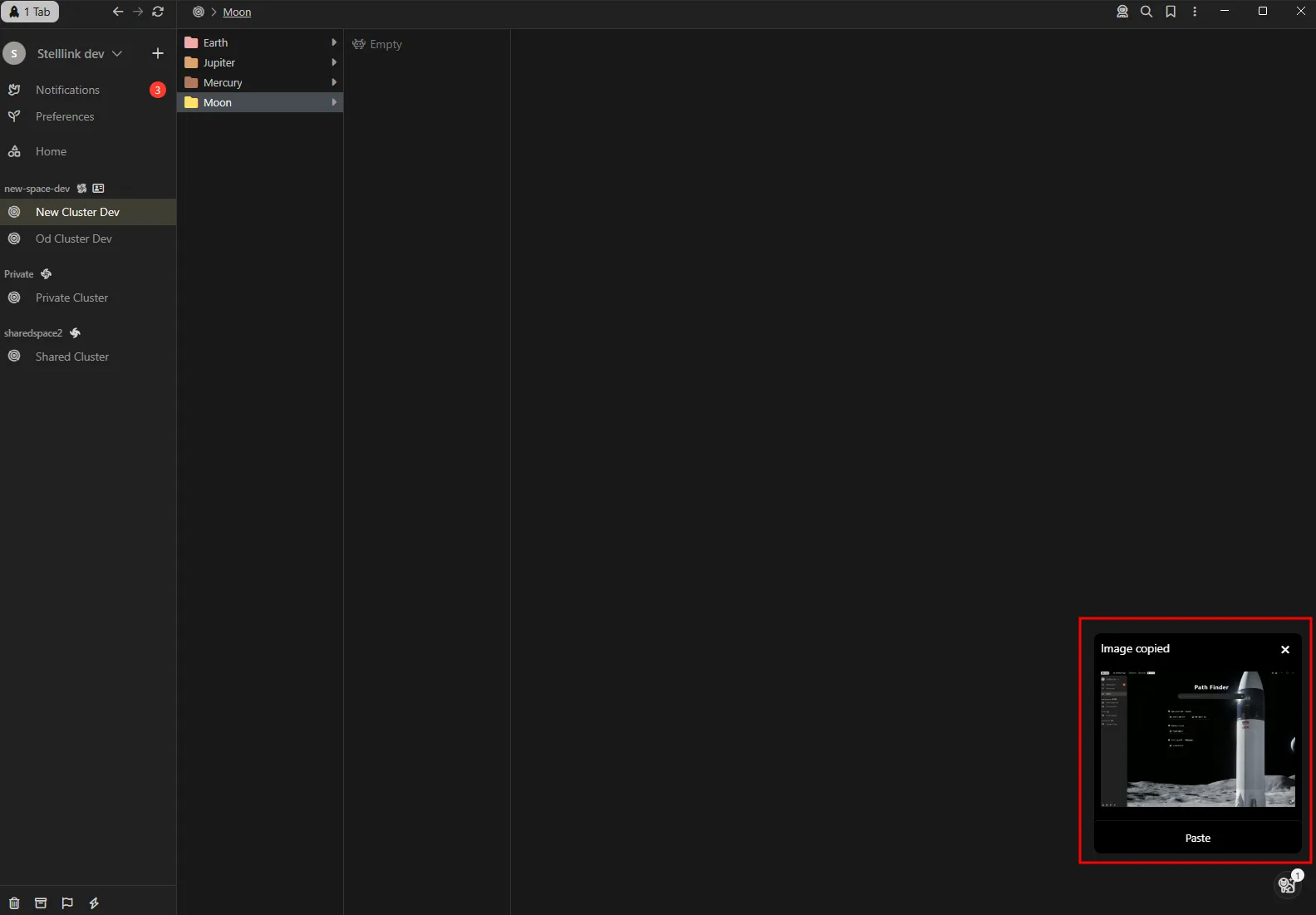Select the new-space-dev space label
This screenshot has width=1316, height=915.
(37, 189)
